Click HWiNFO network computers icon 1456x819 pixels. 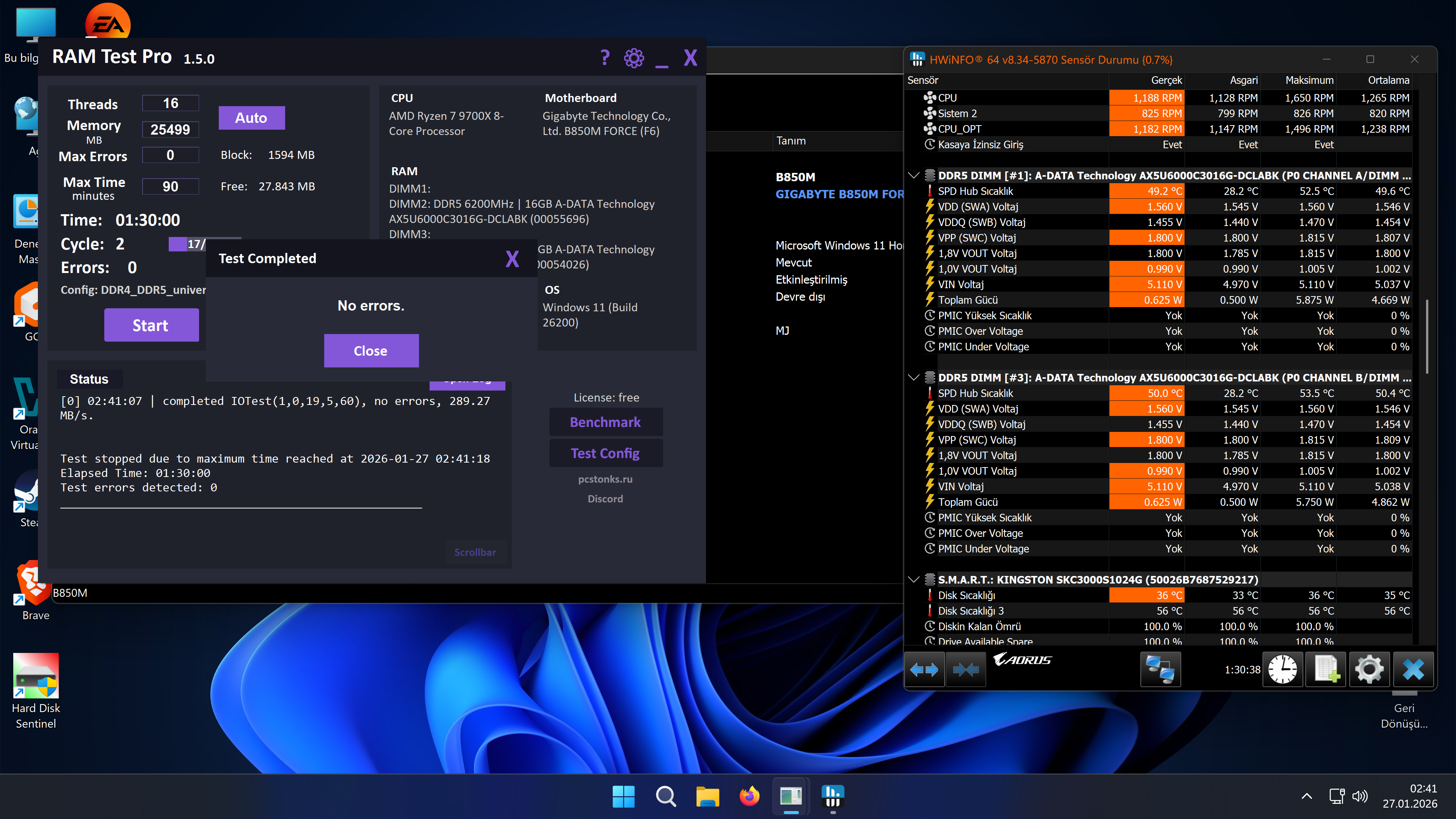[x=1160, y=670]
